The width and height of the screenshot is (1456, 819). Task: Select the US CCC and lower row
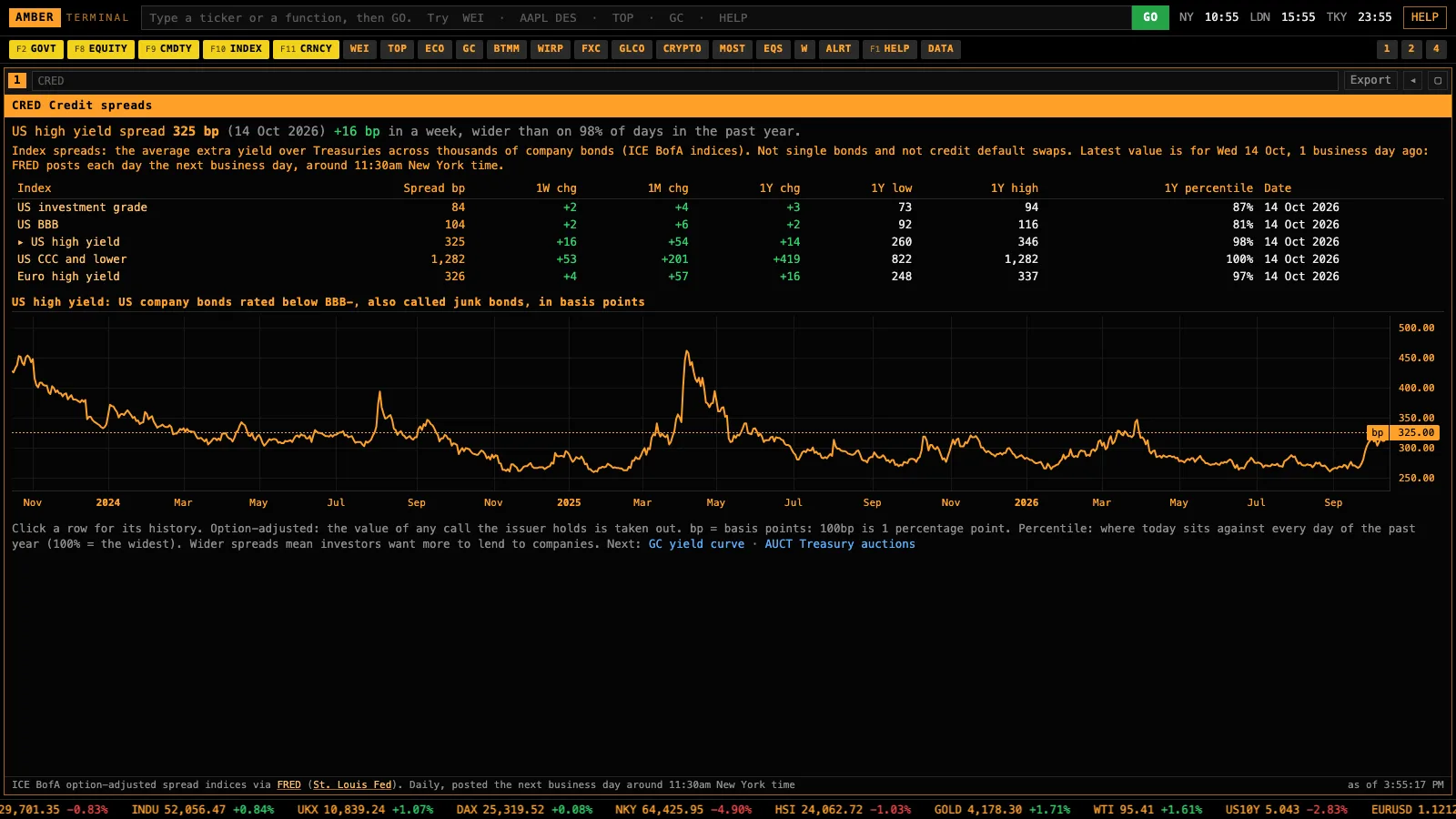pos(728,259)
